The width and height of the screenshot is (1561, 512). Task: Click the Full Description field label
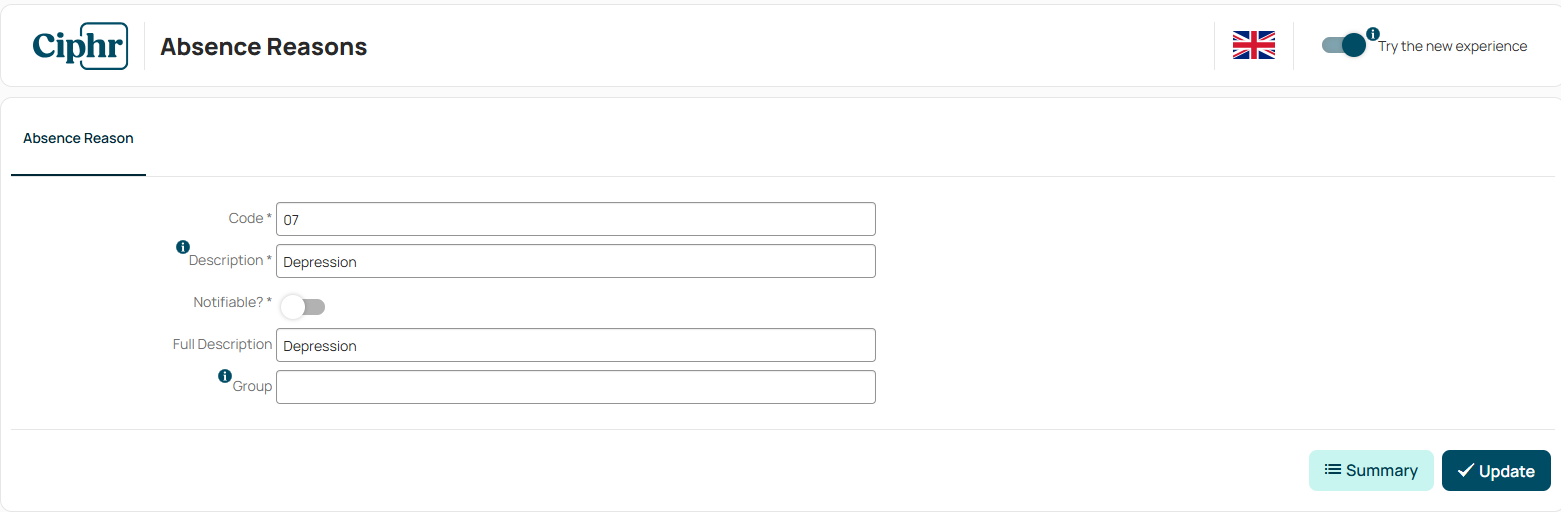222,344
